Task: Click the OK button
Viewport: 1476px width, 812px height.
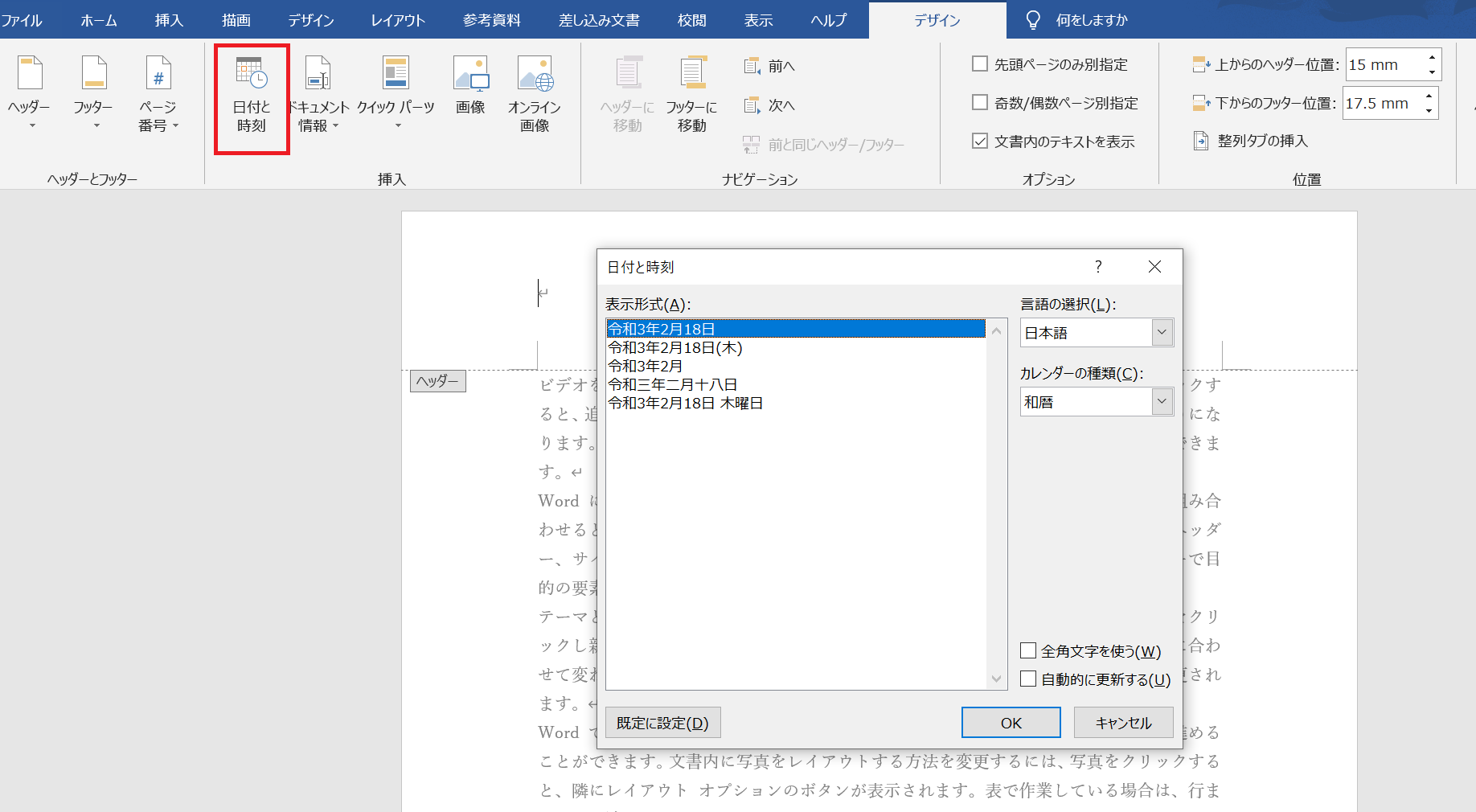Action: pyautogui.click(x=1011, y=723)
